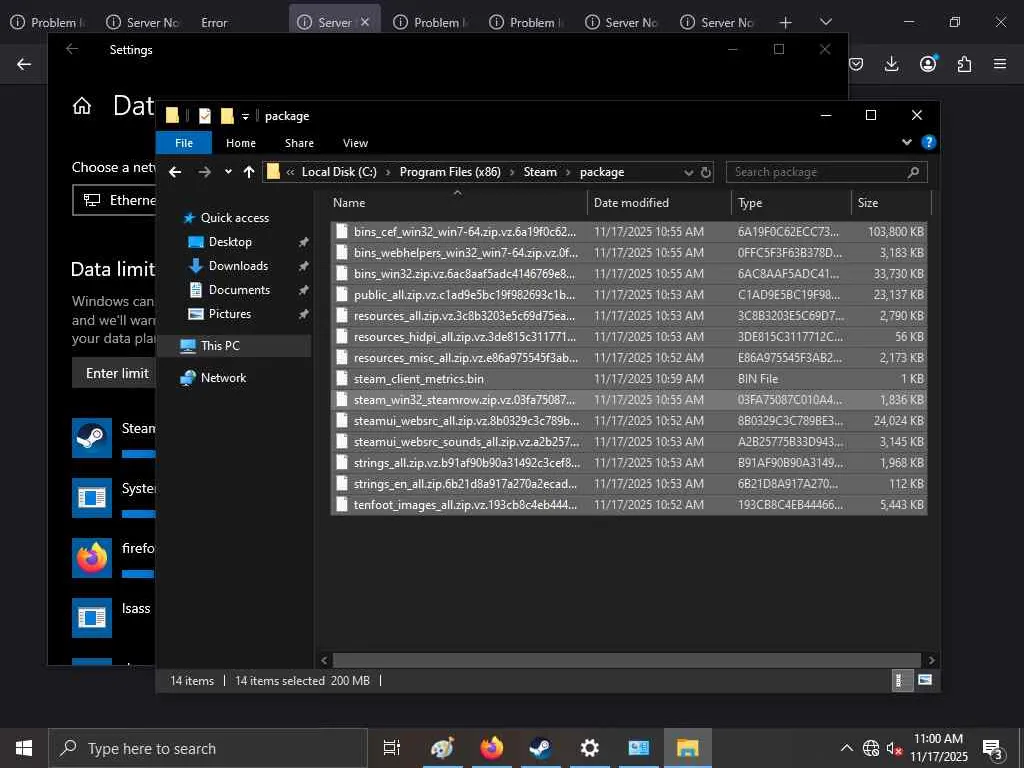
Task: Open Firefox account icon
Action: (x=928, y=63)
